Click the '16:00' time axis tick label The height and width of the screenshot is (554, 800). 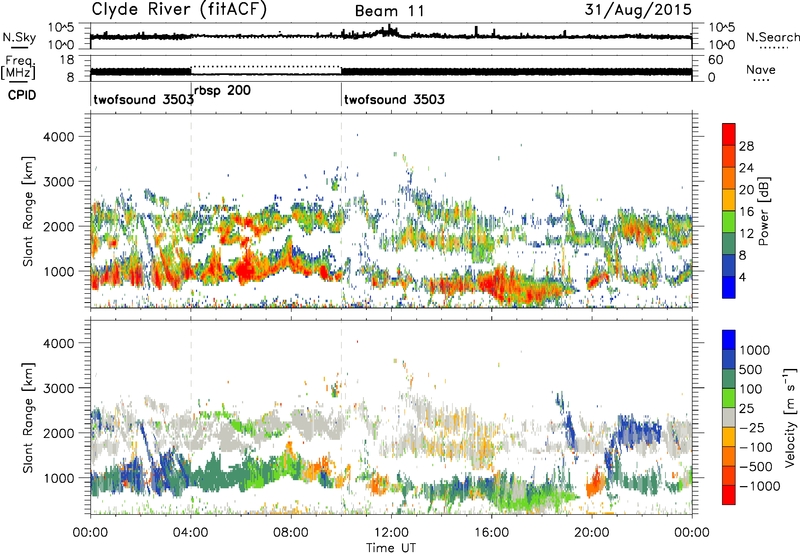491,533
